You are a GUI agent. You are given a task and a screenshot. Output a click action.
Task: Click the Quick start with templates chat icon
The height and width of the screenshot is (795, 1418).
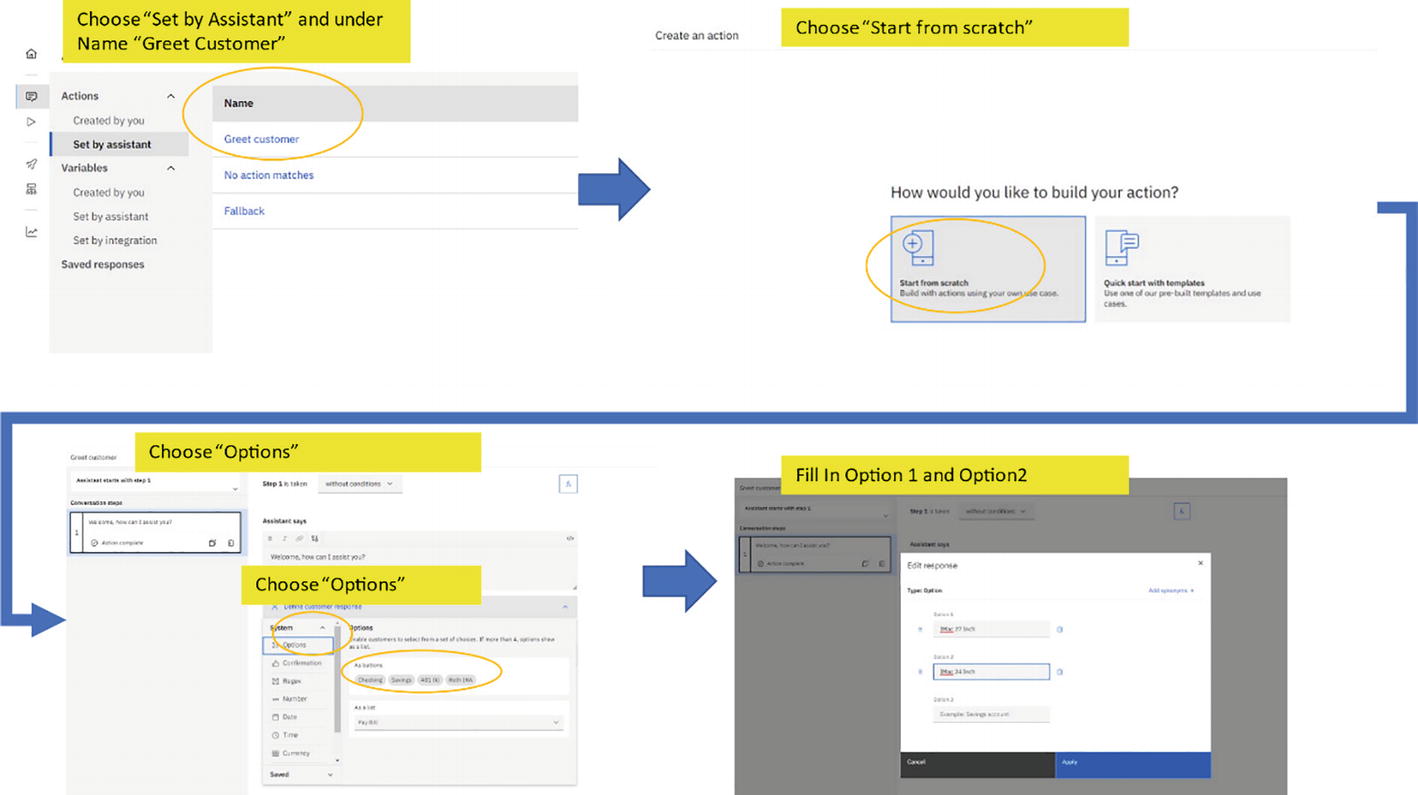[1121, 247]
